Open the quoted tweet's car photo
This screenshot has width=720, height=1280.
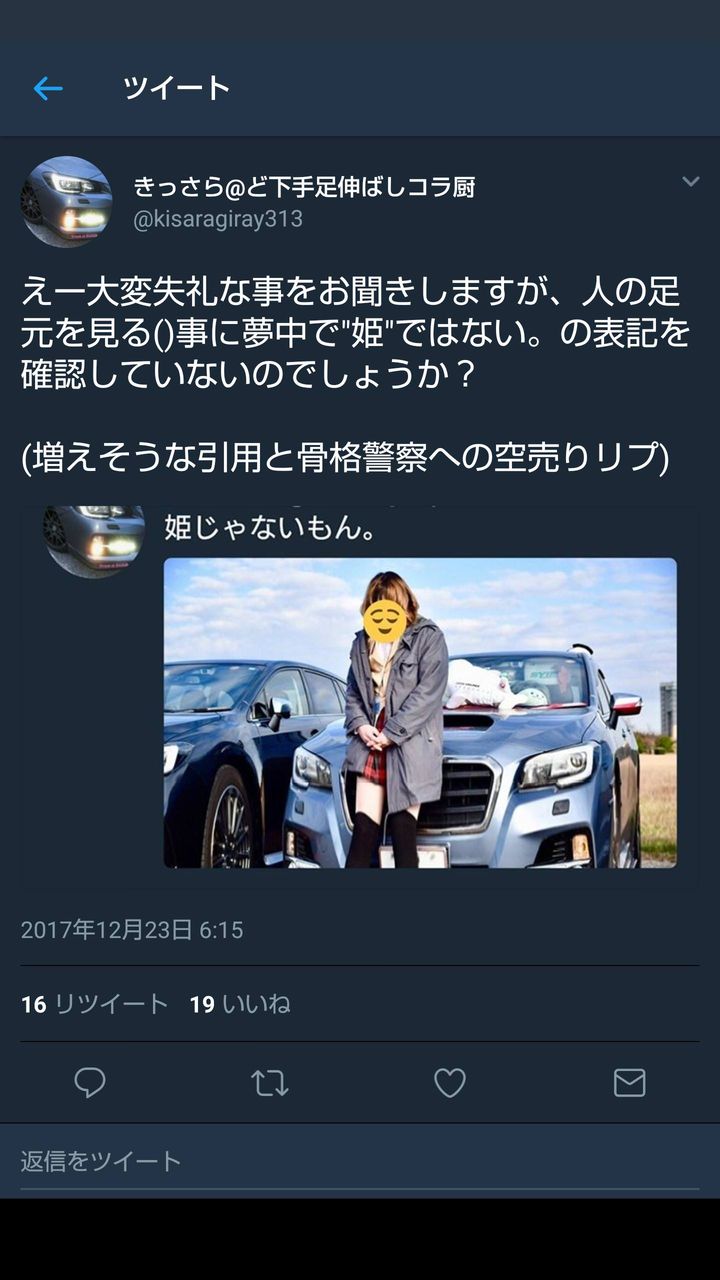[420, 713]
